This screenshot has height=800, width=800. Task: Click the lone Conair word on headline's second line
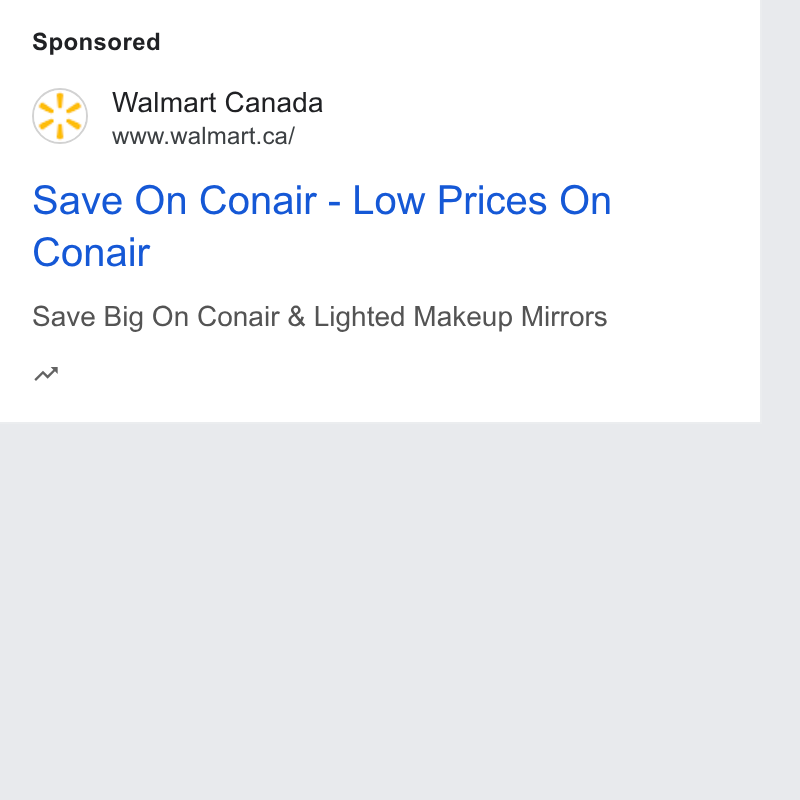click(91, 253)
